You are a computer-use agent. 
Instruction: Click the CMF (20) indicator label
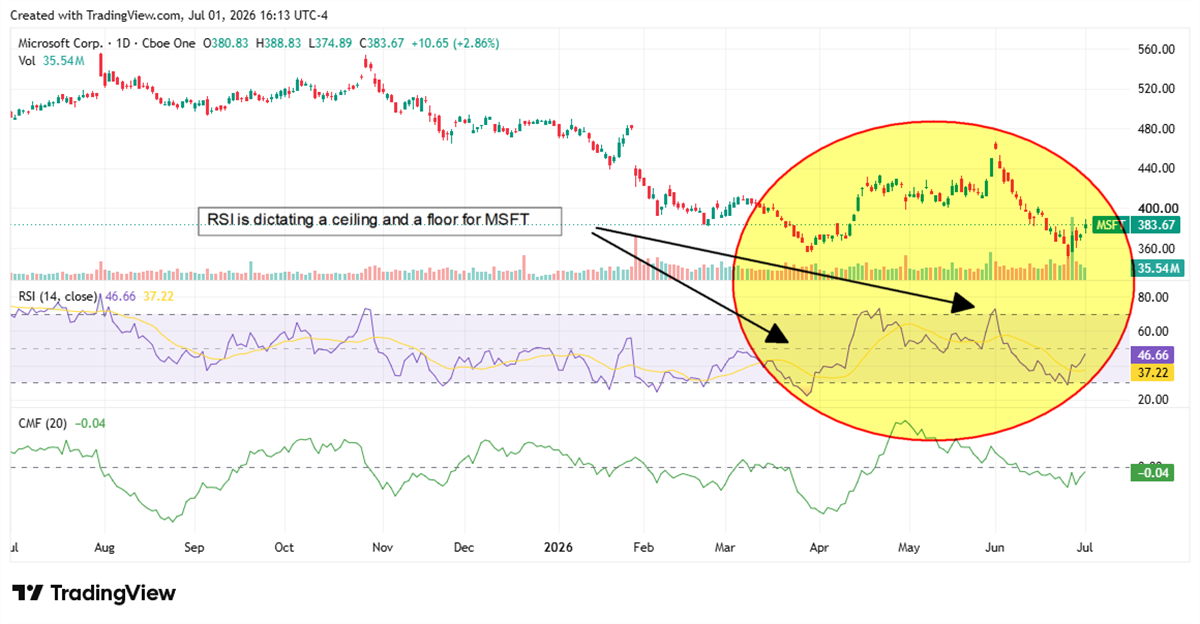[43, 424]
